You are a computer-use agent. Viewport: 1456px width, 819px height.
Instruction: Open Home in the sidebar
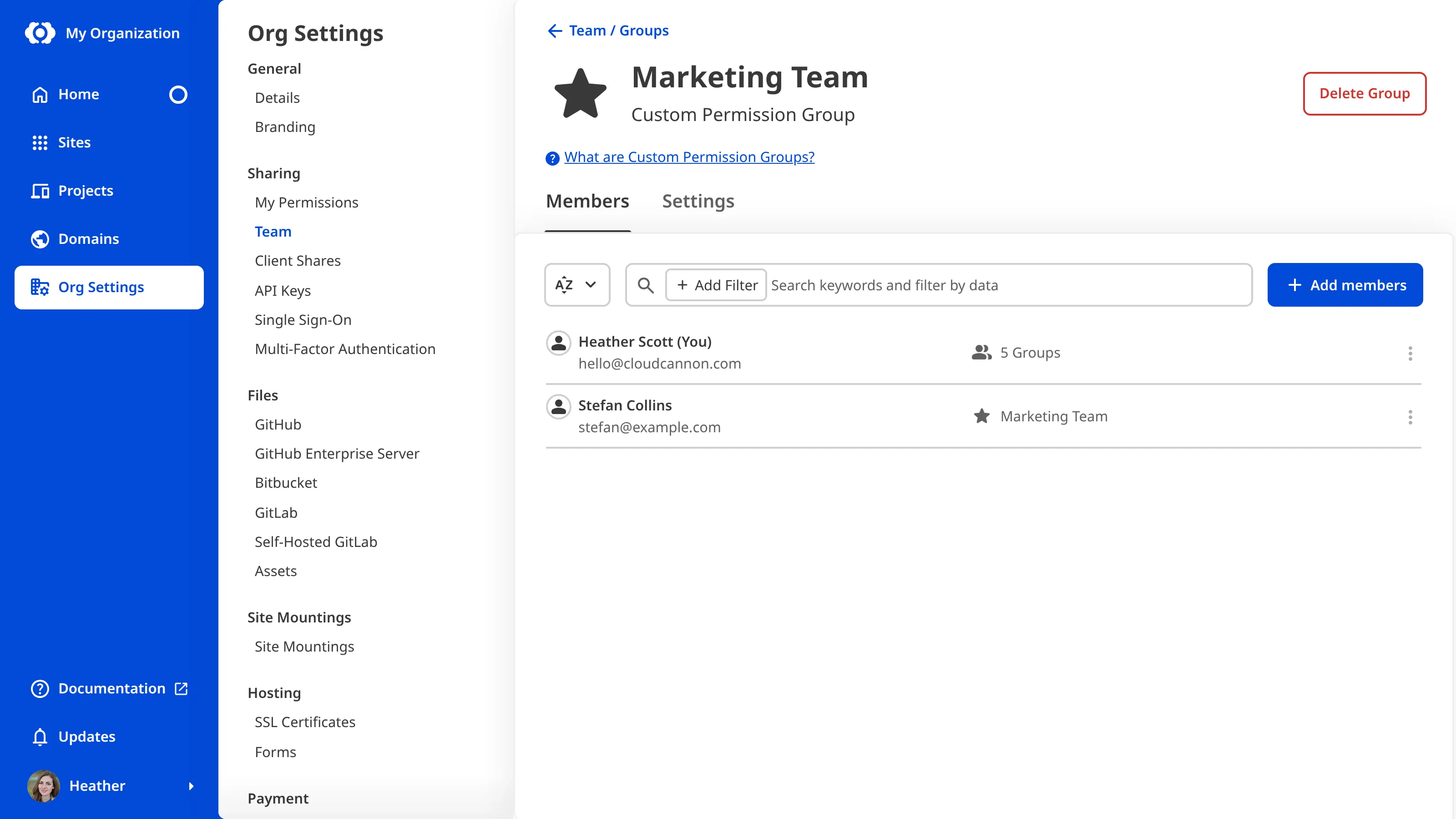point(109,94)
